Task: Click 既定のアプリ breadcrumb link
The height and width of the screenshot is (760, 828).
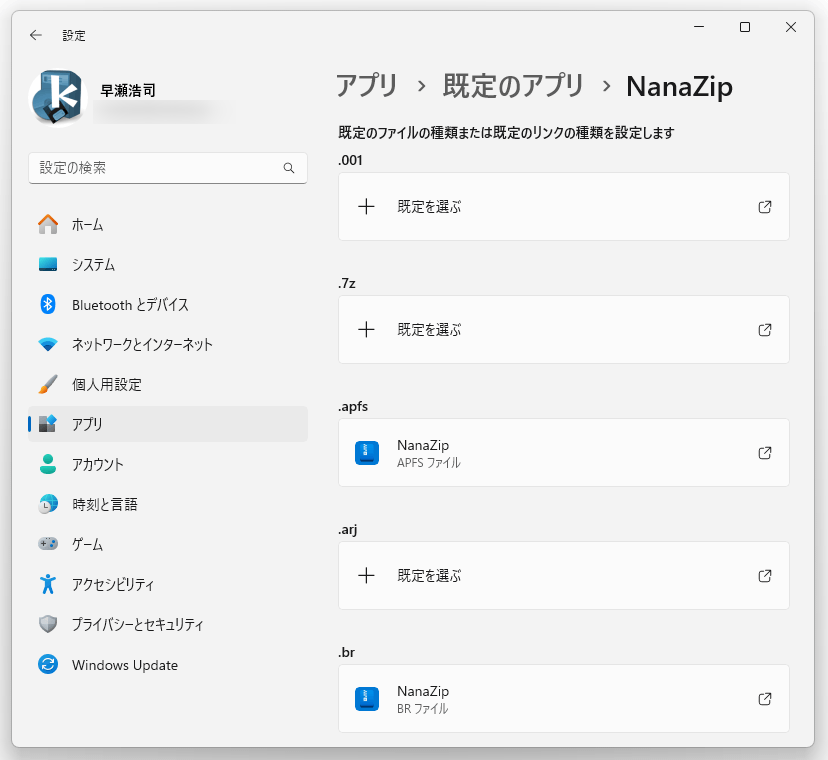Action: pos(513,86)
